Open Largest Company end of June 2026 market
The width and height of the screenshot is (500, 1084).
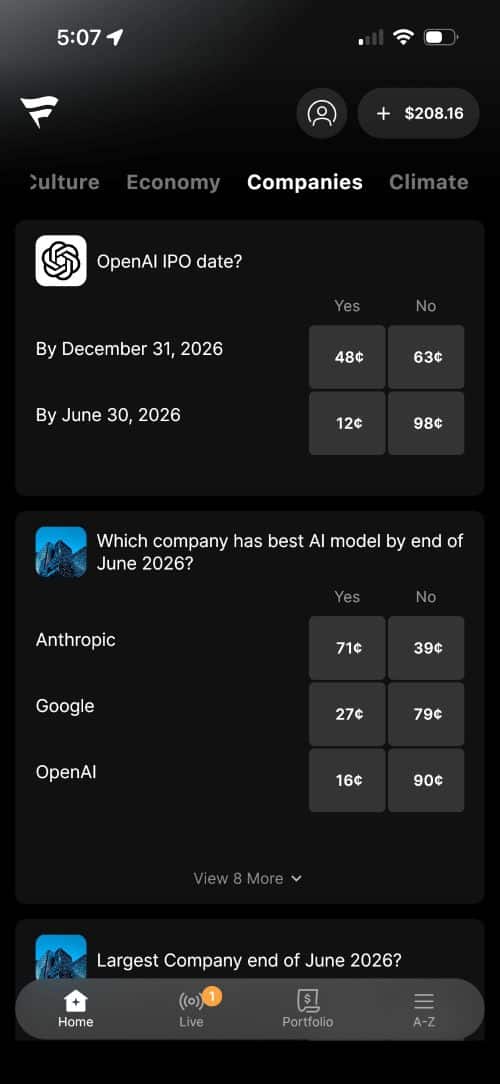249,960
